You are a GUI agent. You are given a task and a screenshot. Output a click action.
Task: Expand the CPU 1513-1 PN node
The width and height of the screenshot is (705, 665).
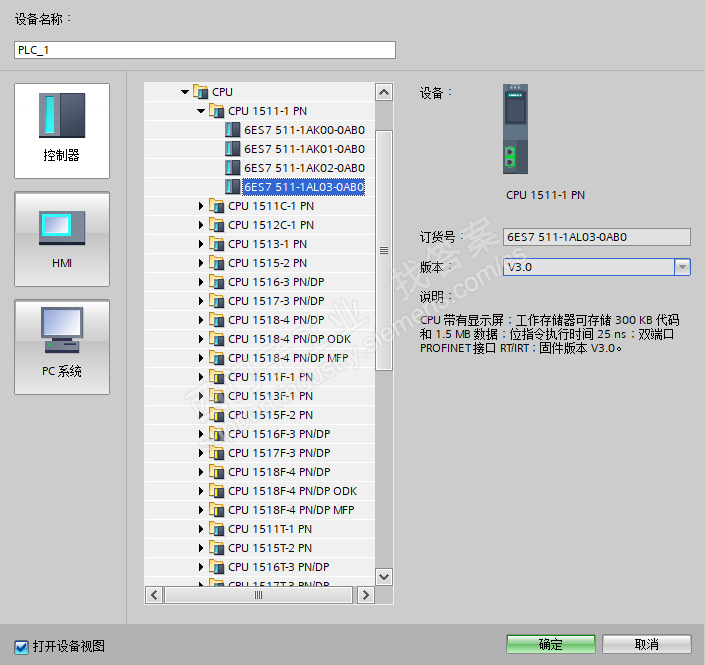[201, 244]
